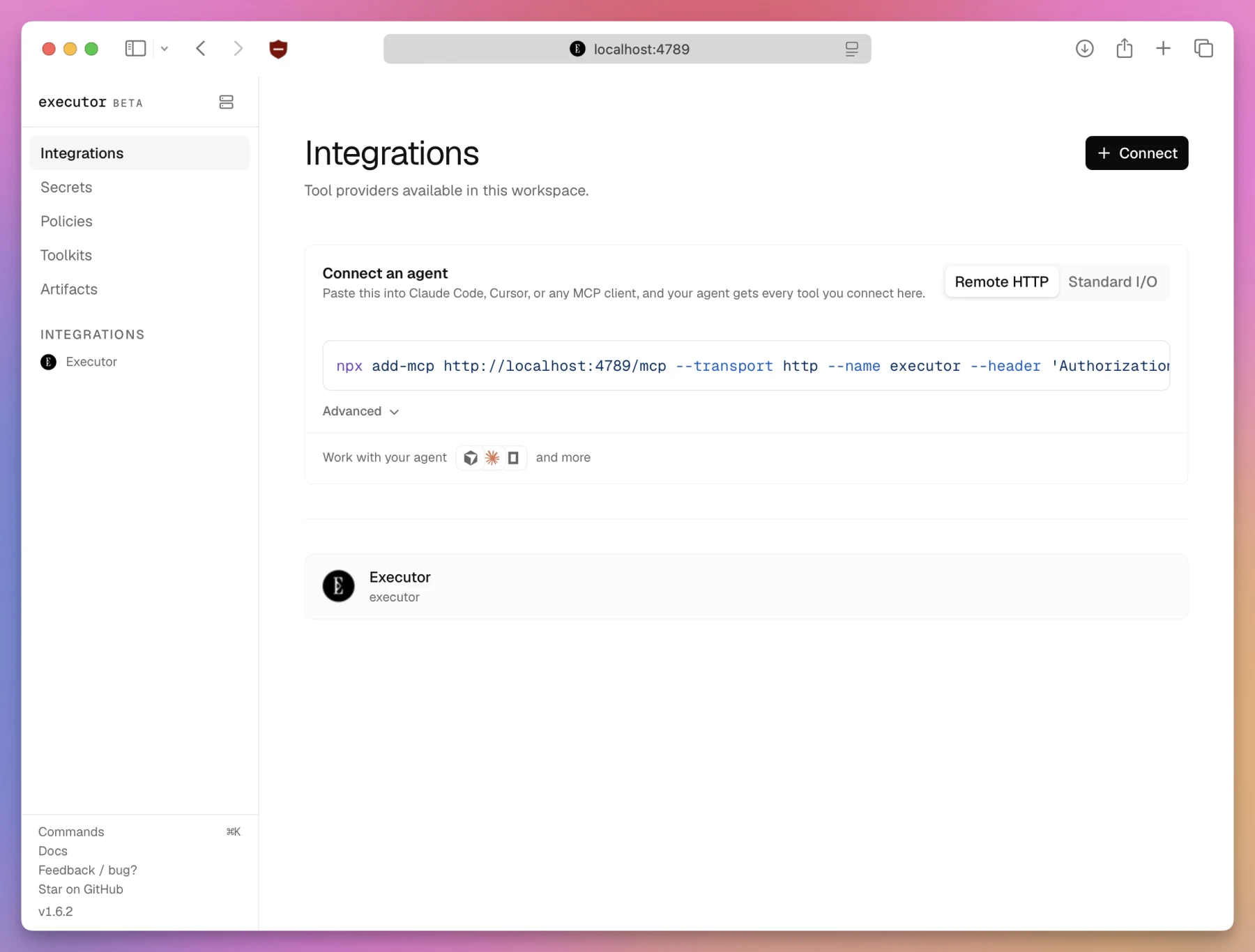Screen dimensions: 1255x952
Task: Click the 'Work with your agent' label
Action: [x=384, y=458]
